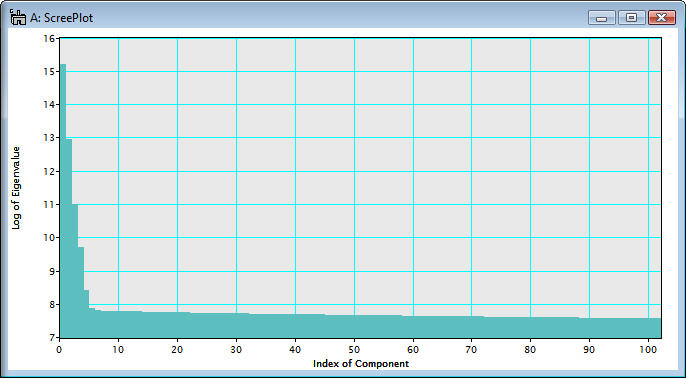This screenshot has height=378, width=686.
Task: Click the 'A: ScreePlot' title text
Action: [61, 18]
